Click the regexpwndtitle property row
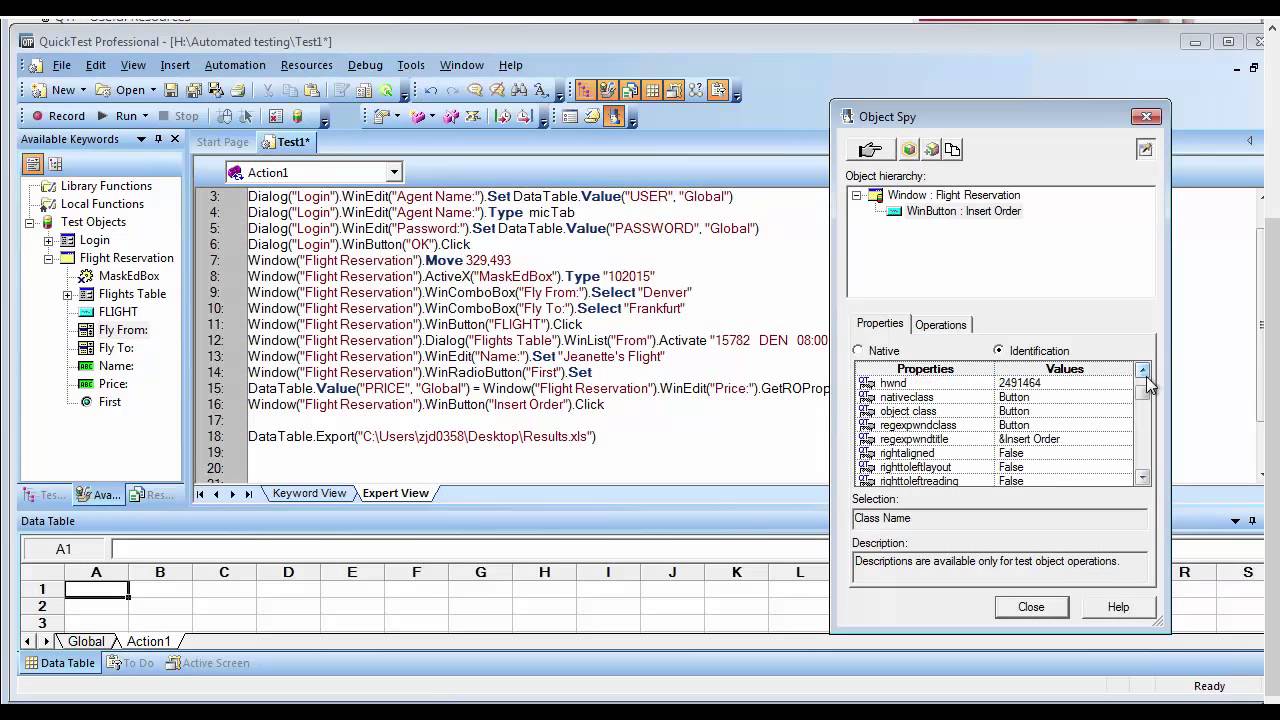1280x720 pixels. (x=995, y=439)
